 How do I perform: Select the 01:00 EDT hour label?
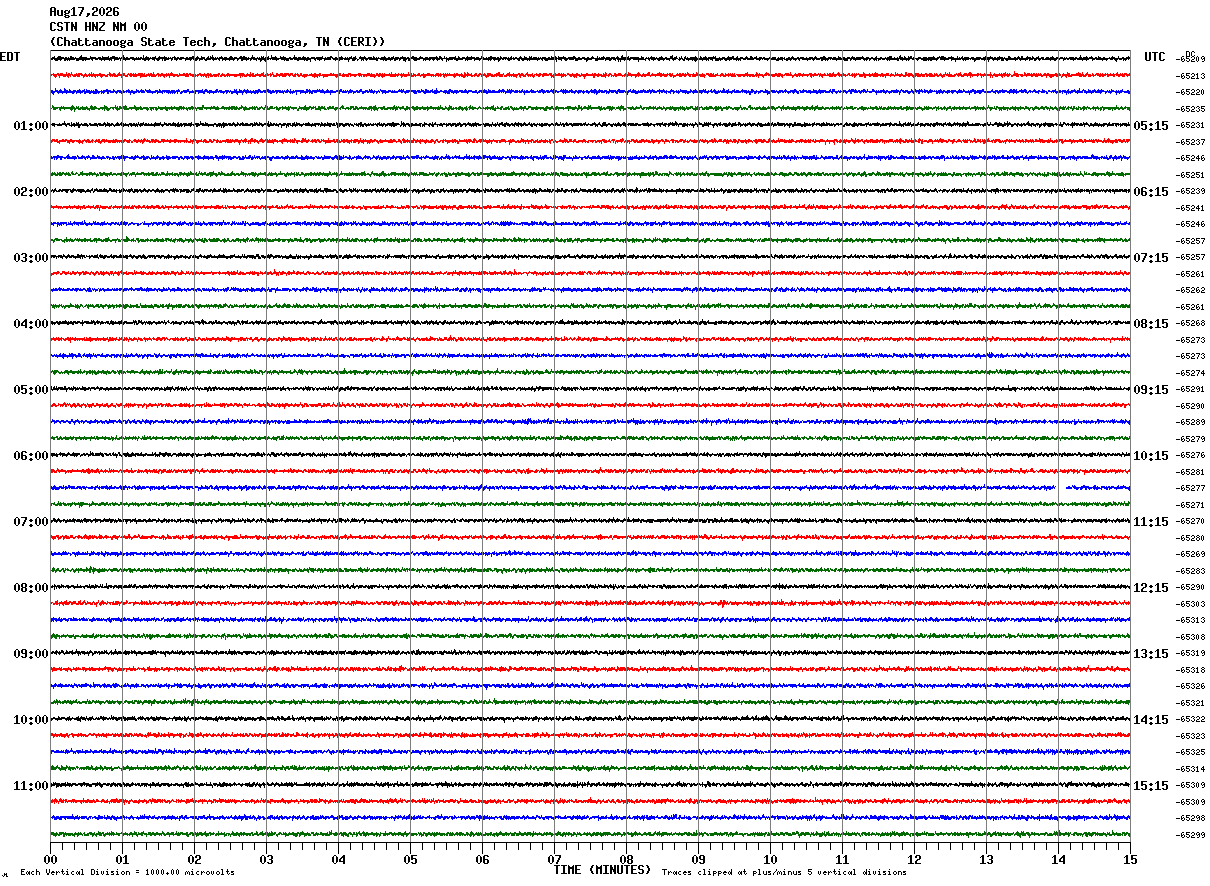click(x=31, y=126)
